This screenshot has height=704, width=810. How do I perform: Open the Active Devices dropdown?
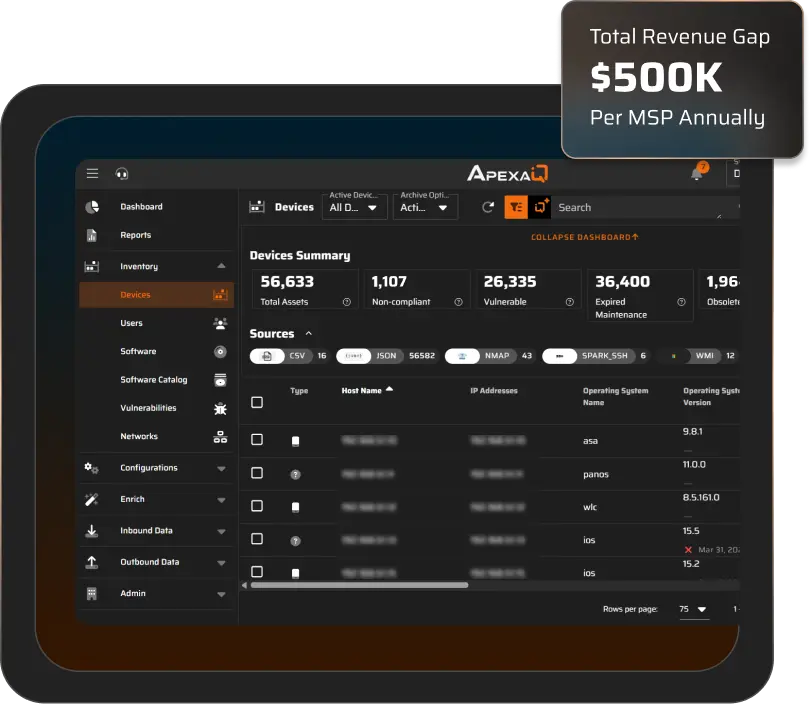click(x=354, y=207)
